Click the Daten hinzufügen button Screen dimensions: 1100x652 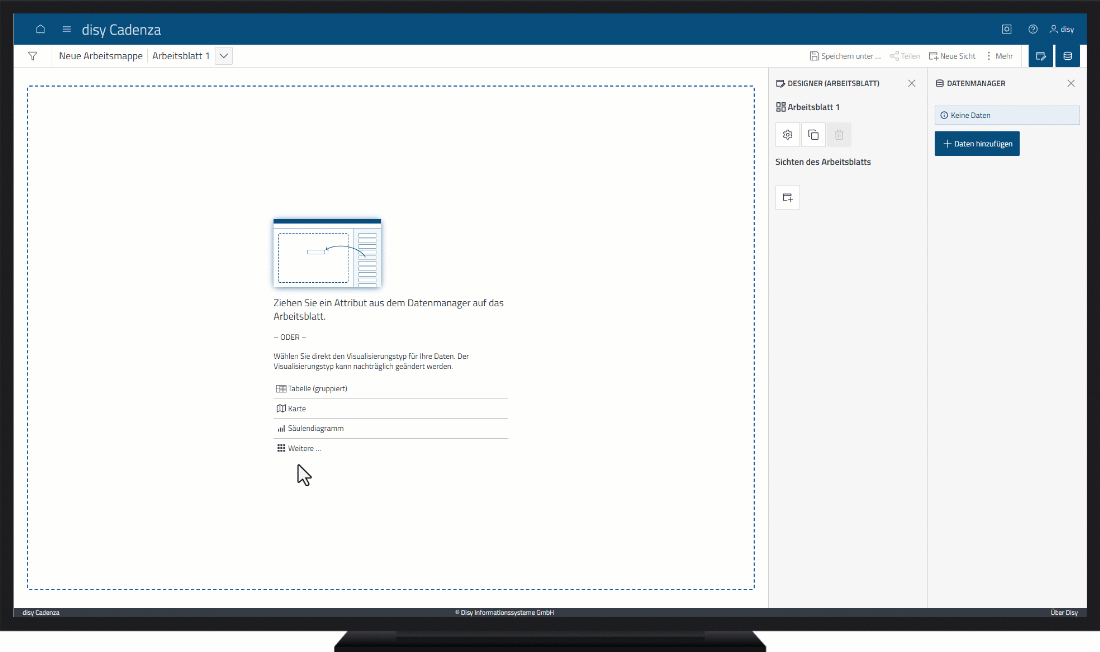pyautogui.click(x=977, y=144)
